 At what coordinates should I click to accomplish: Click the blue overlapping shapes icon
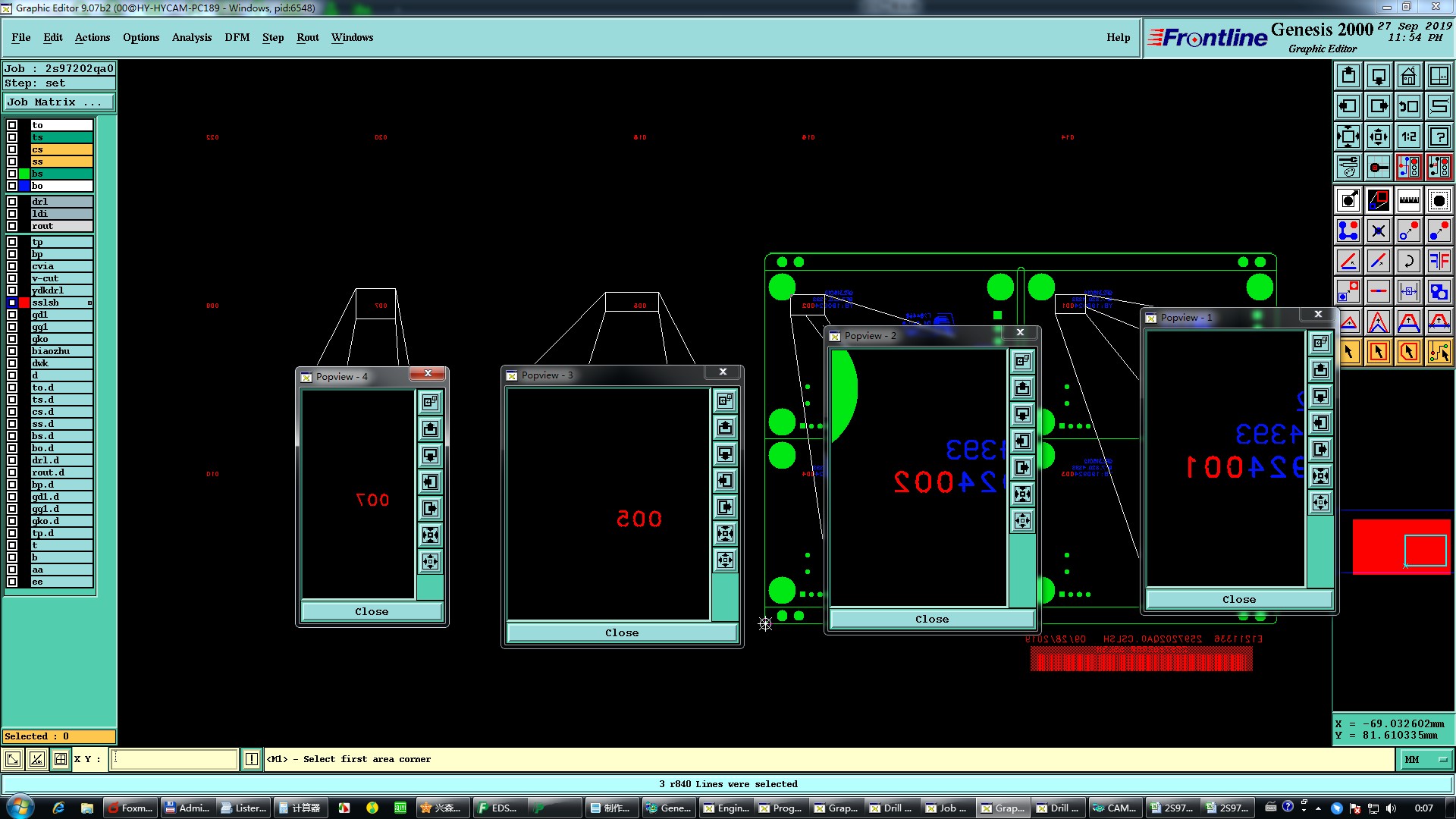coord(1439,291)
